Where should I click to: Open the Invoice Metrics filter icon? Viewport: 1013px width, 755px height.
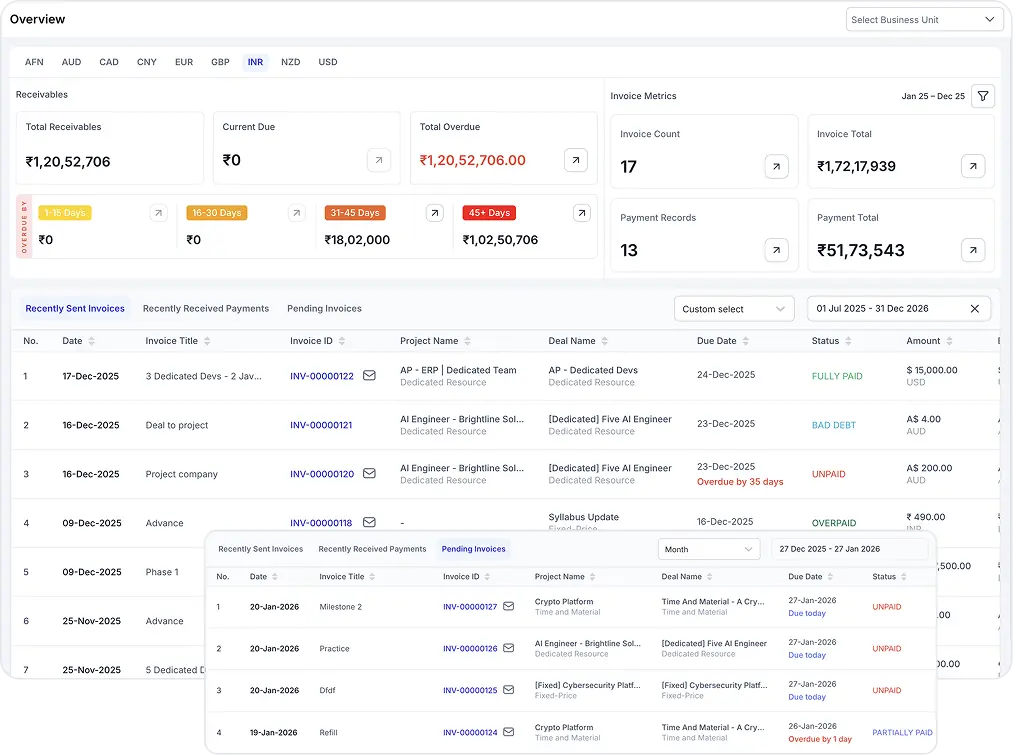point(983,96)
